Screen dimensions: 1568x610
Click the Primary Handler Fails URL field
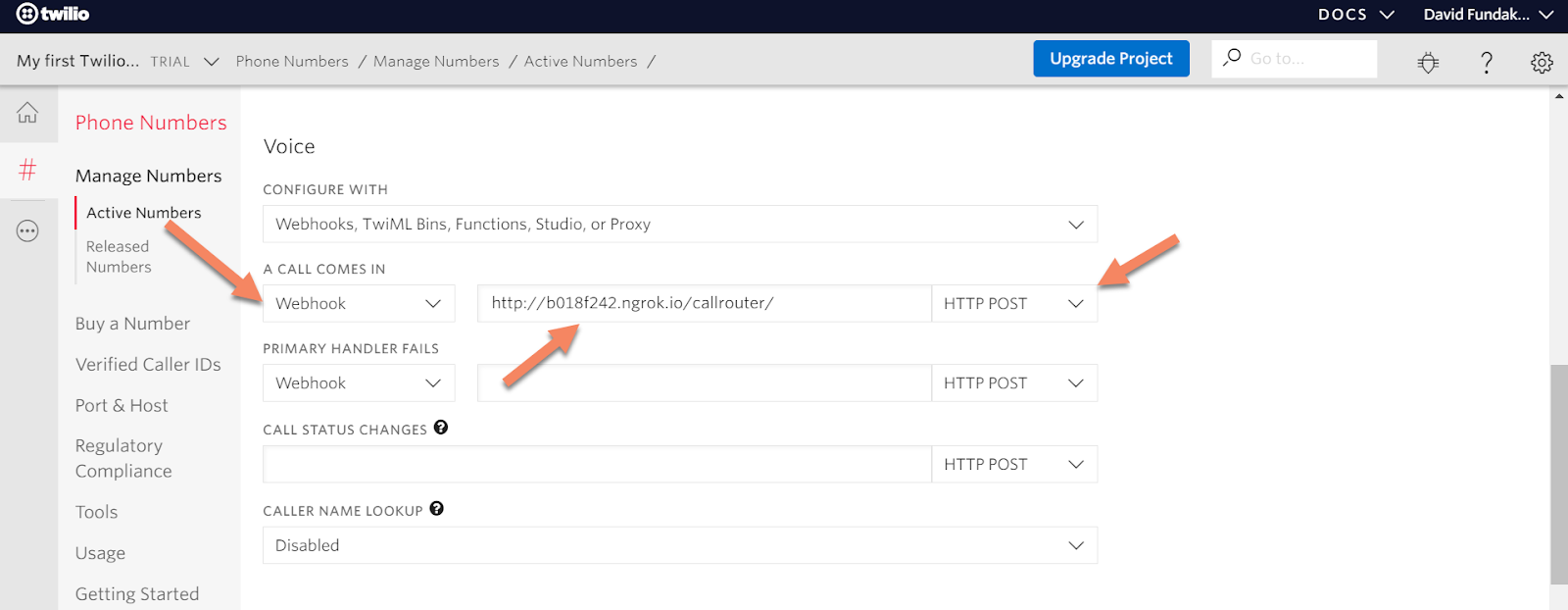tap(704, 382)
